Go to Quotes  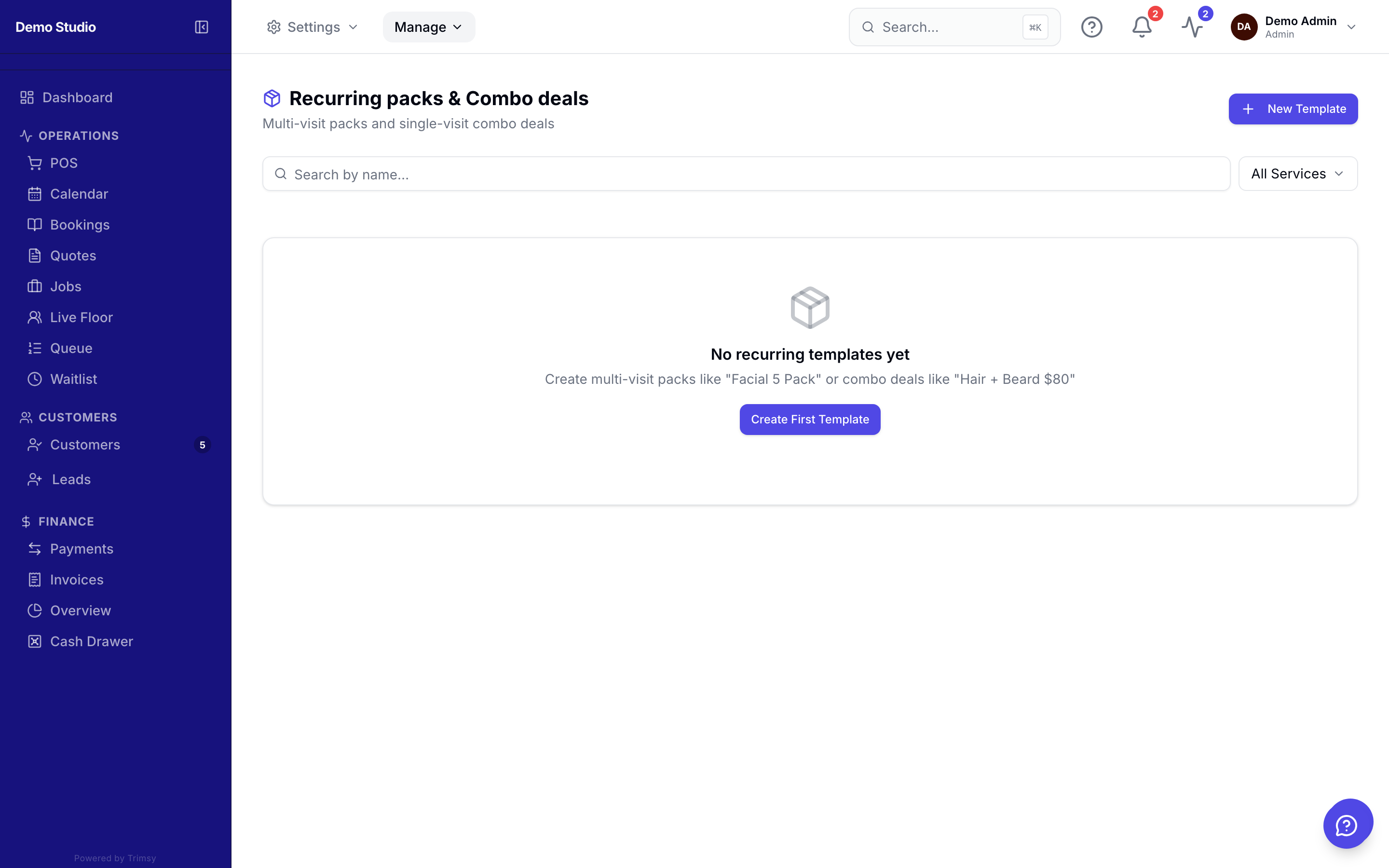click(x=73, y=256)
